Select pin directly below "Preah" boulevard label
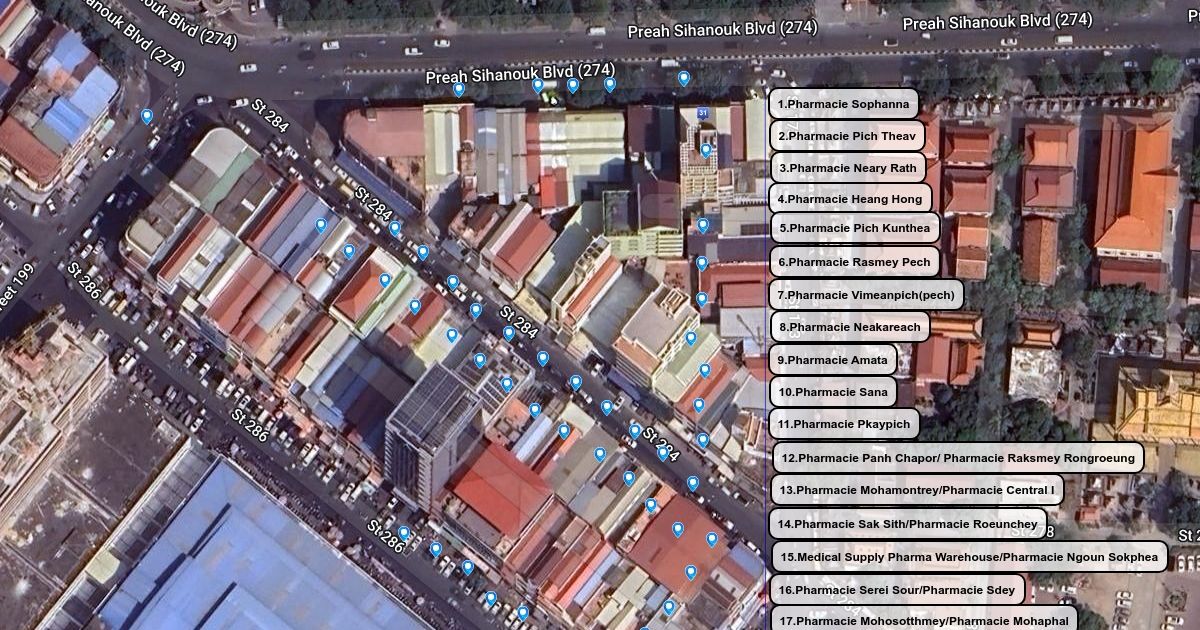 tap(459, 89)
